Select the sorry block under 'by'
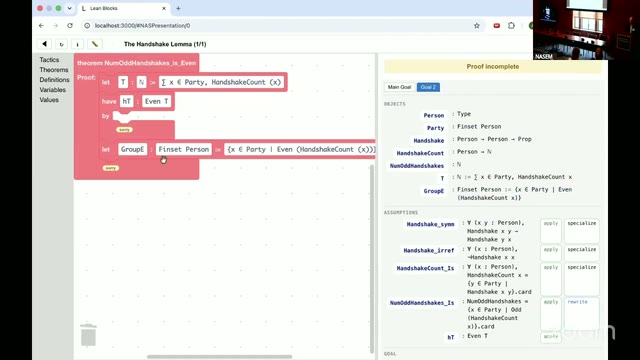 coord(124,129)
